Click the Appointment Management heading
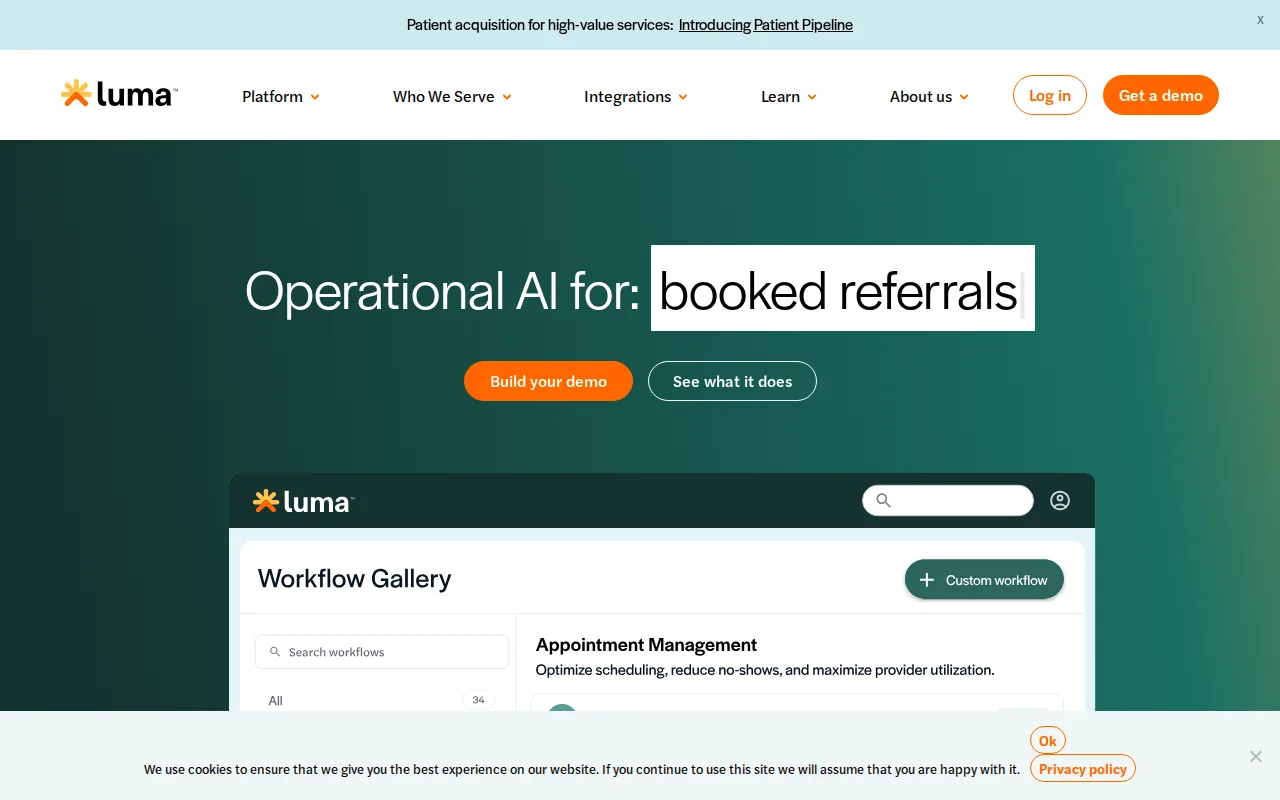The image size is (1280, 800). 646,645
